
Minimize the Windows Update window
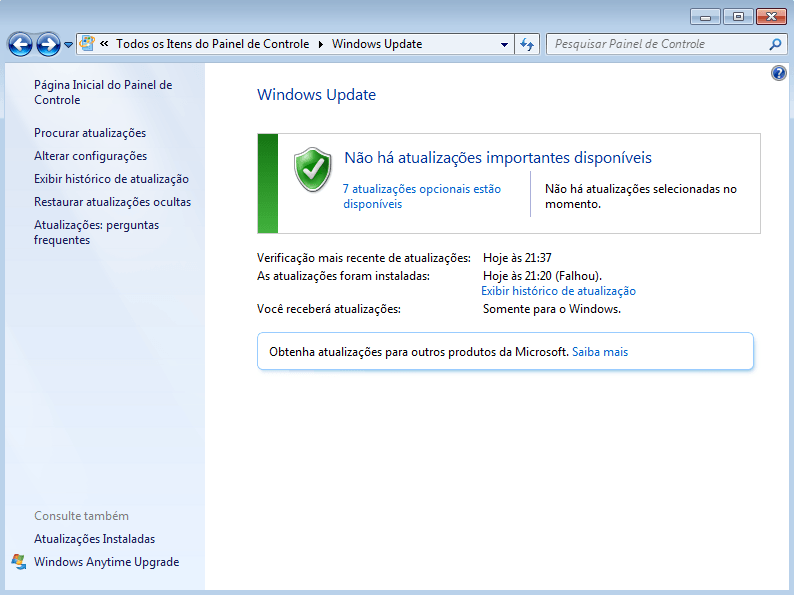pos(705,17)
